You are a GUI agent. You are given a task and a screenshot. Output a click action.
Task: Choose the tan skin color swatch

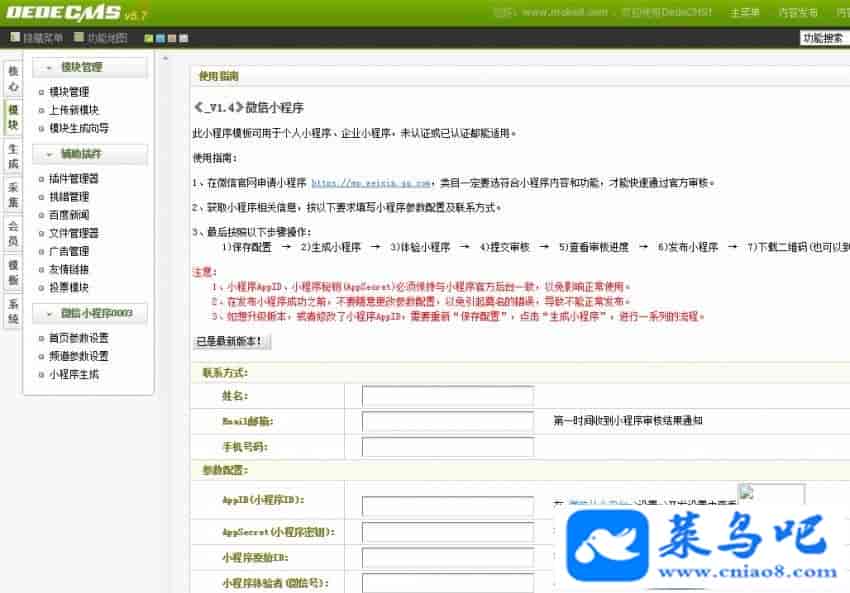click(172, 38)
